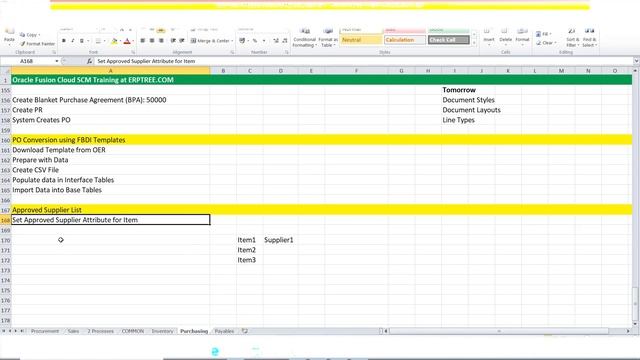
Task: Click the horizontal scrollbar right arrow
Action: pyautogui.click(x=628, y=331)
